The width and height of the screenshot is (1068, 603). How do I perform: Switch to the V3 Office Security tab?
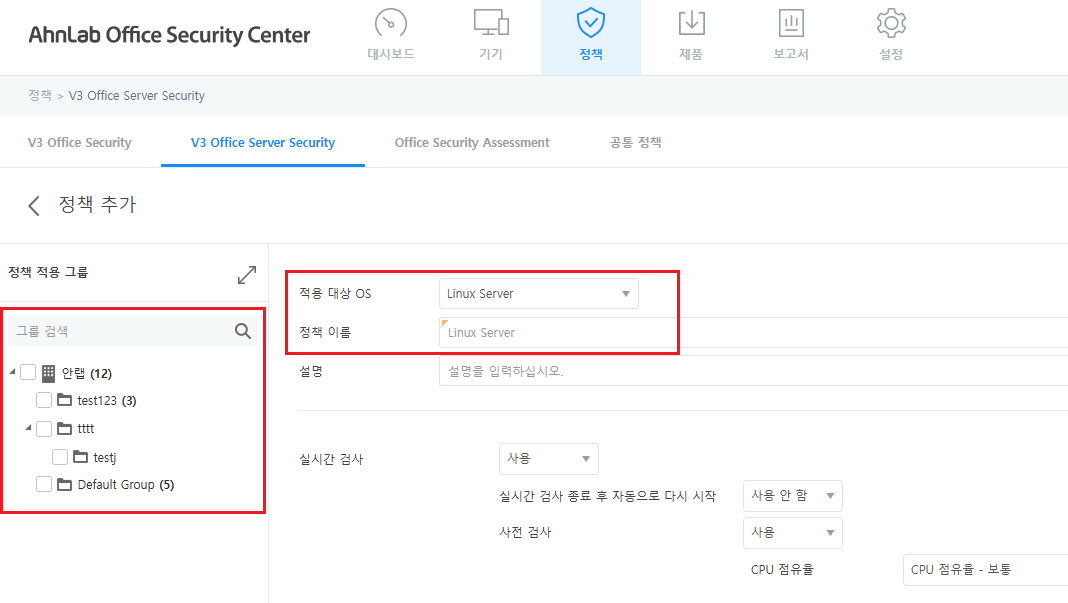click(x=80, y=142)
